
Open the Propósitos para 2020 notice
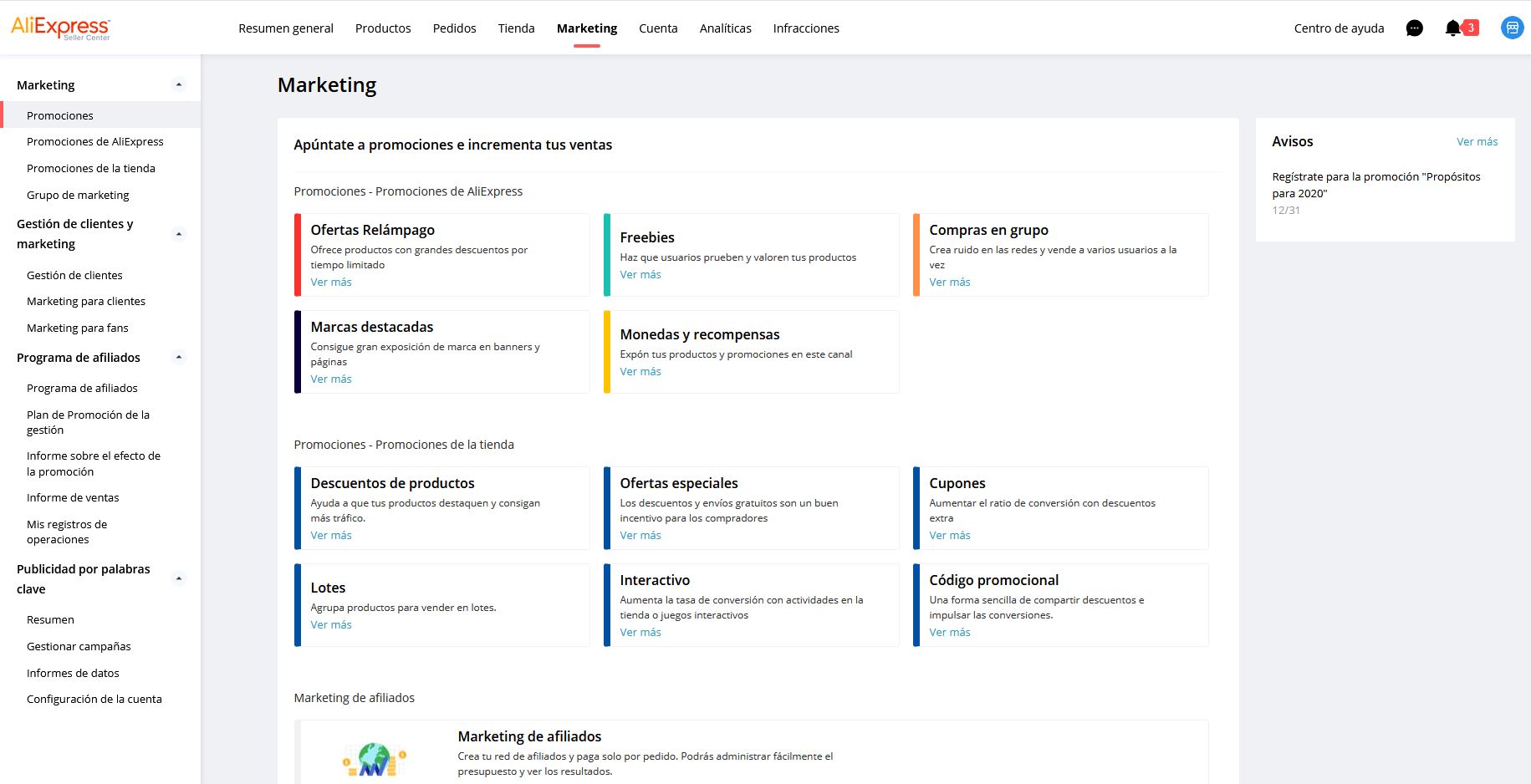click(x=1376, y=185)
